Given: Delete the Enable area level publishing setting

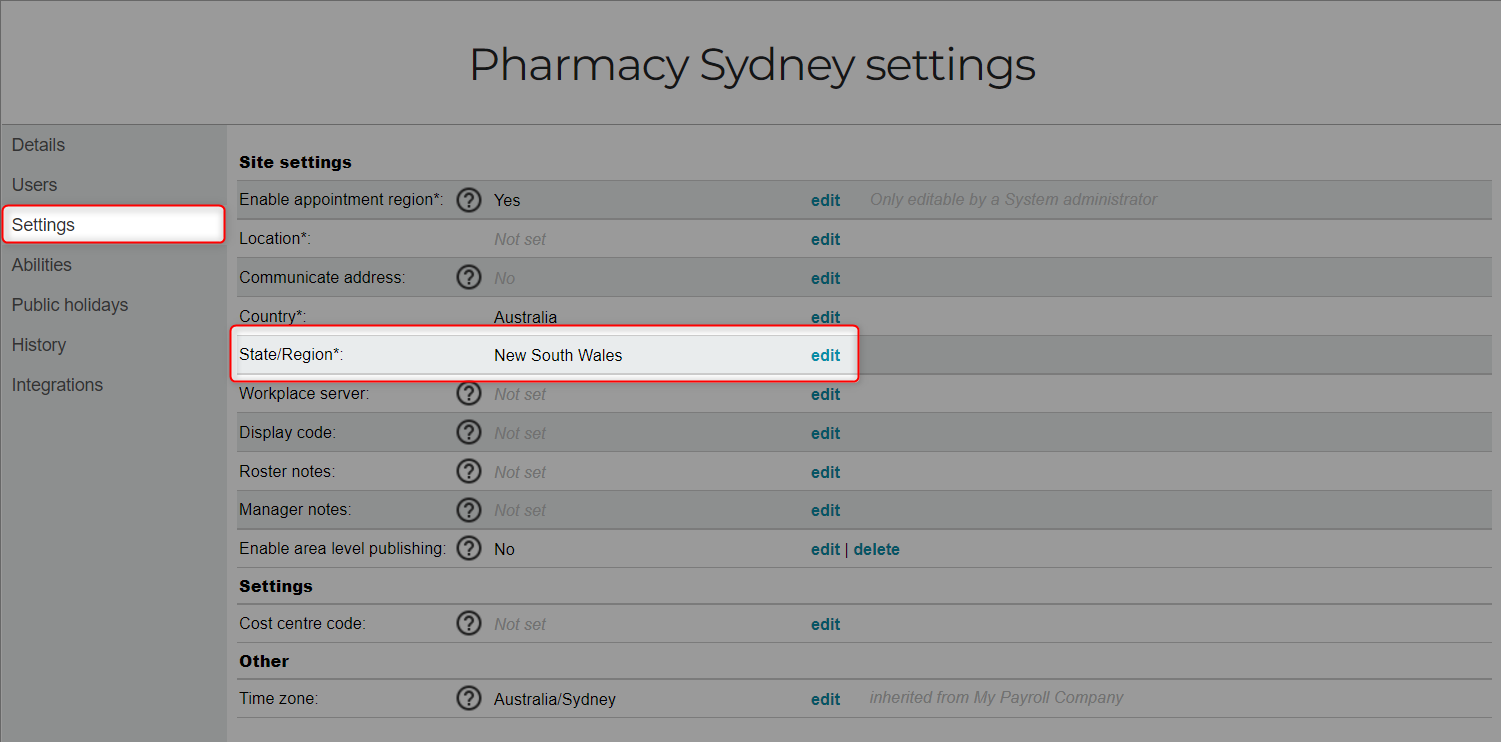Looking at the screenshot, I should click(x=876, y=549).
